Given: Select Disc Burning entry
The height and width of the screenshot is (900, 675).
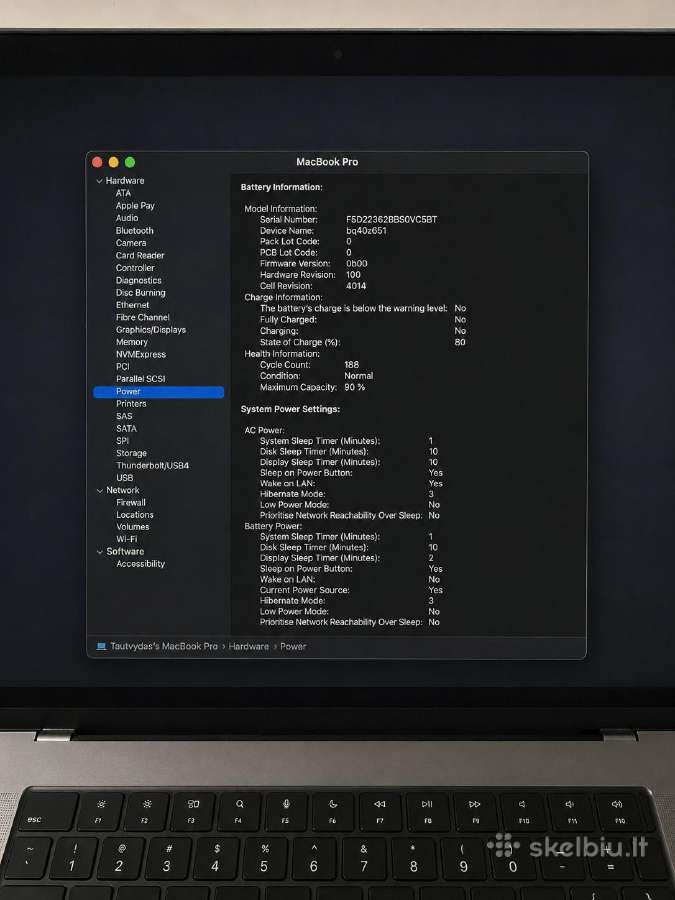Looking at the screenshot, I should pyautogui.click(x=141, y=292).
